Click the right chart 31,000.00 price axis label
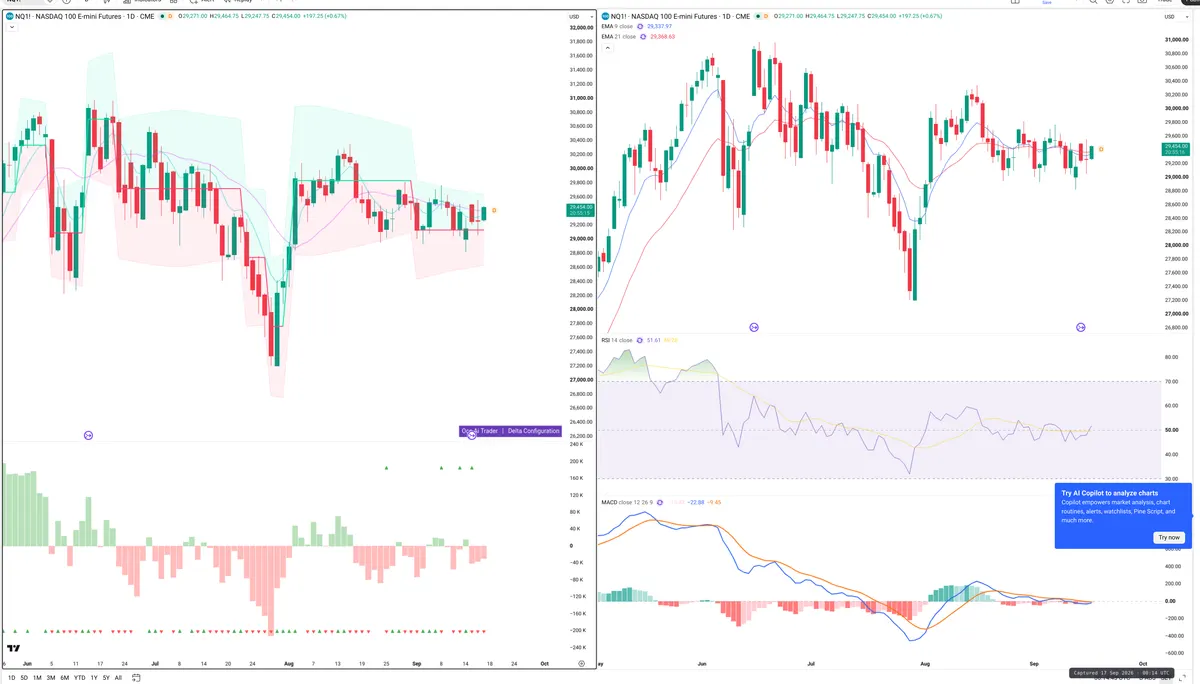Screen dimensions: 1200x684 click(x=1176, y=39)
